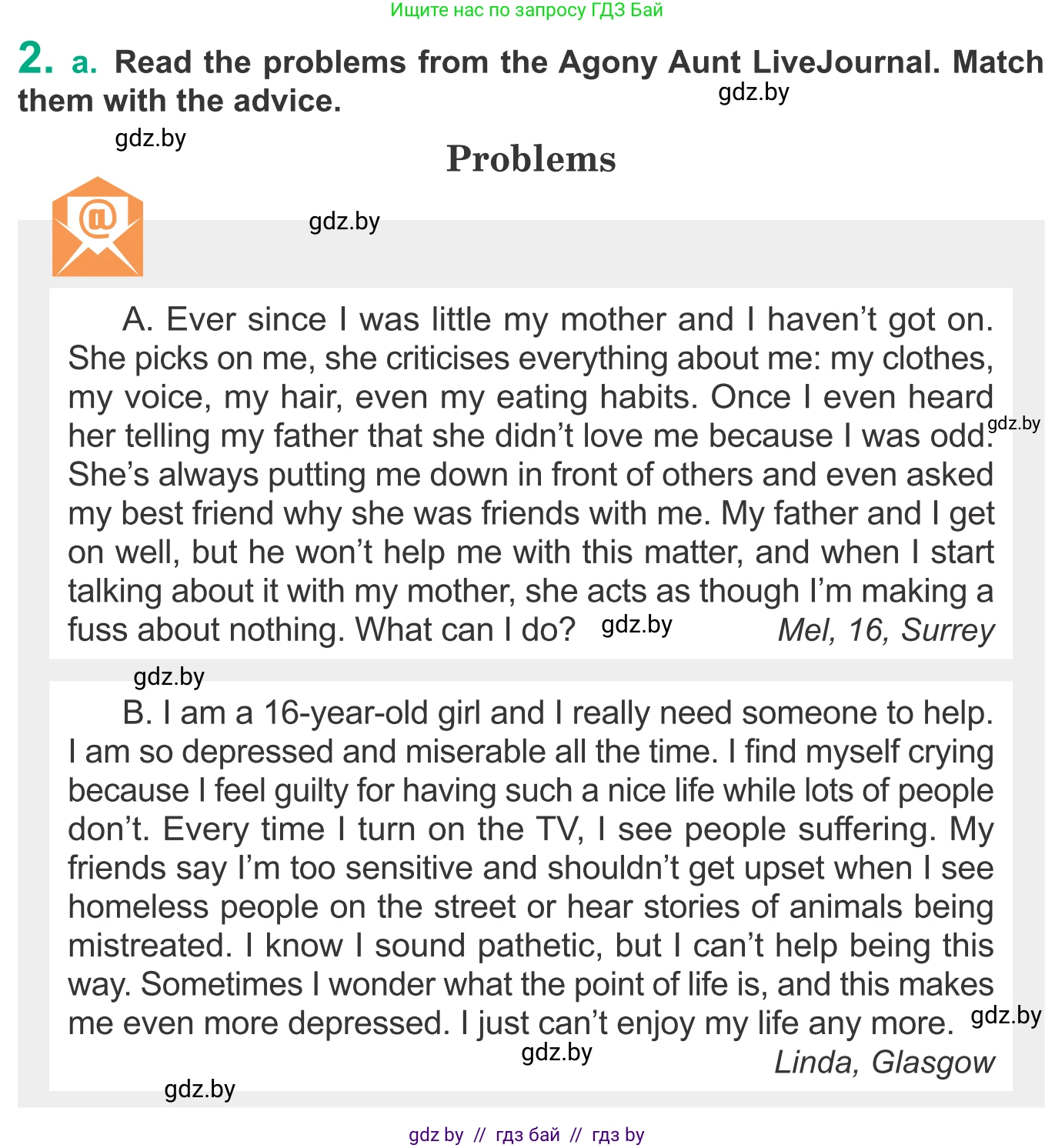Click the gdz.by watermark centered beneath "enjoy my life"
Screen dimensions: 1055x1148
[x=556, y=1052]
